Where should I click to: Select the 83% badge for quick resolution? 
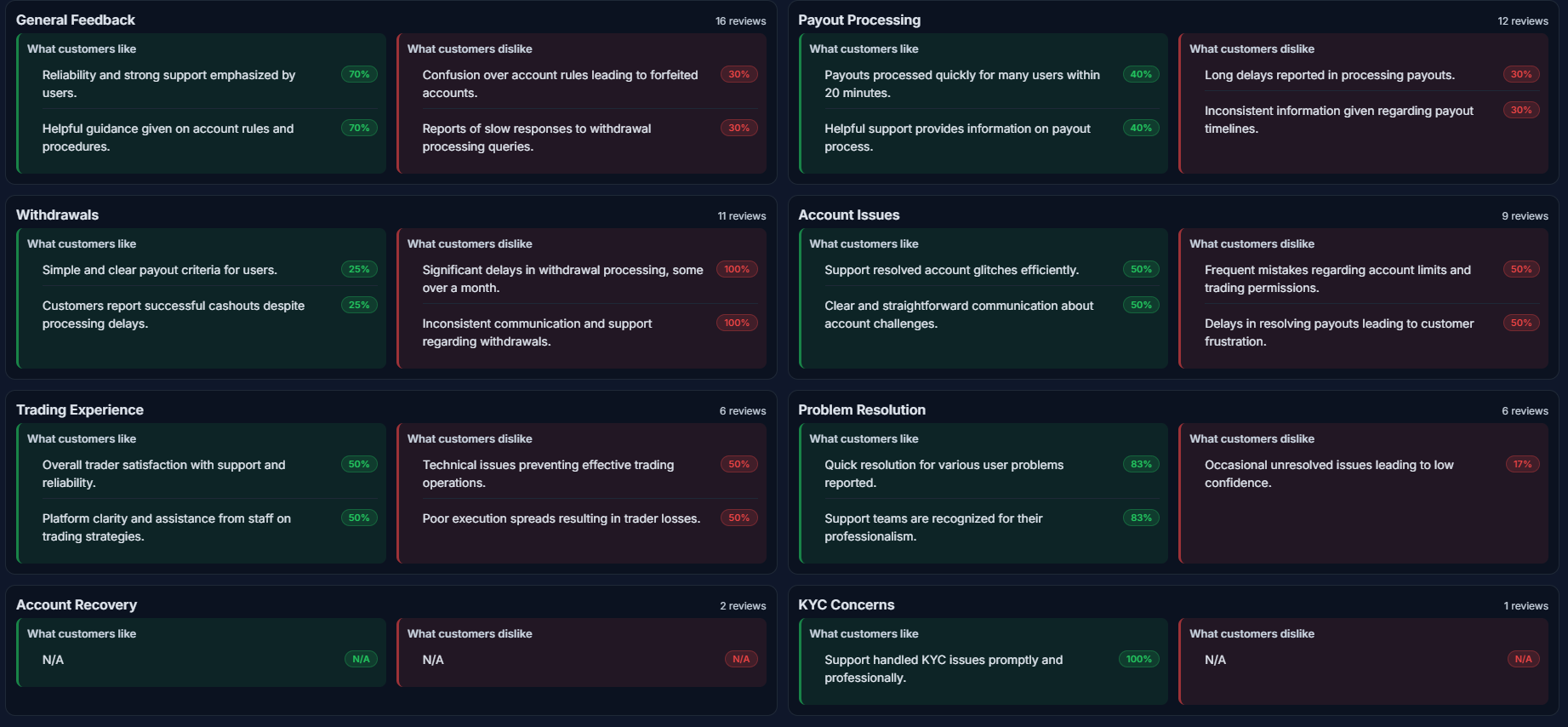[1140, 464]
